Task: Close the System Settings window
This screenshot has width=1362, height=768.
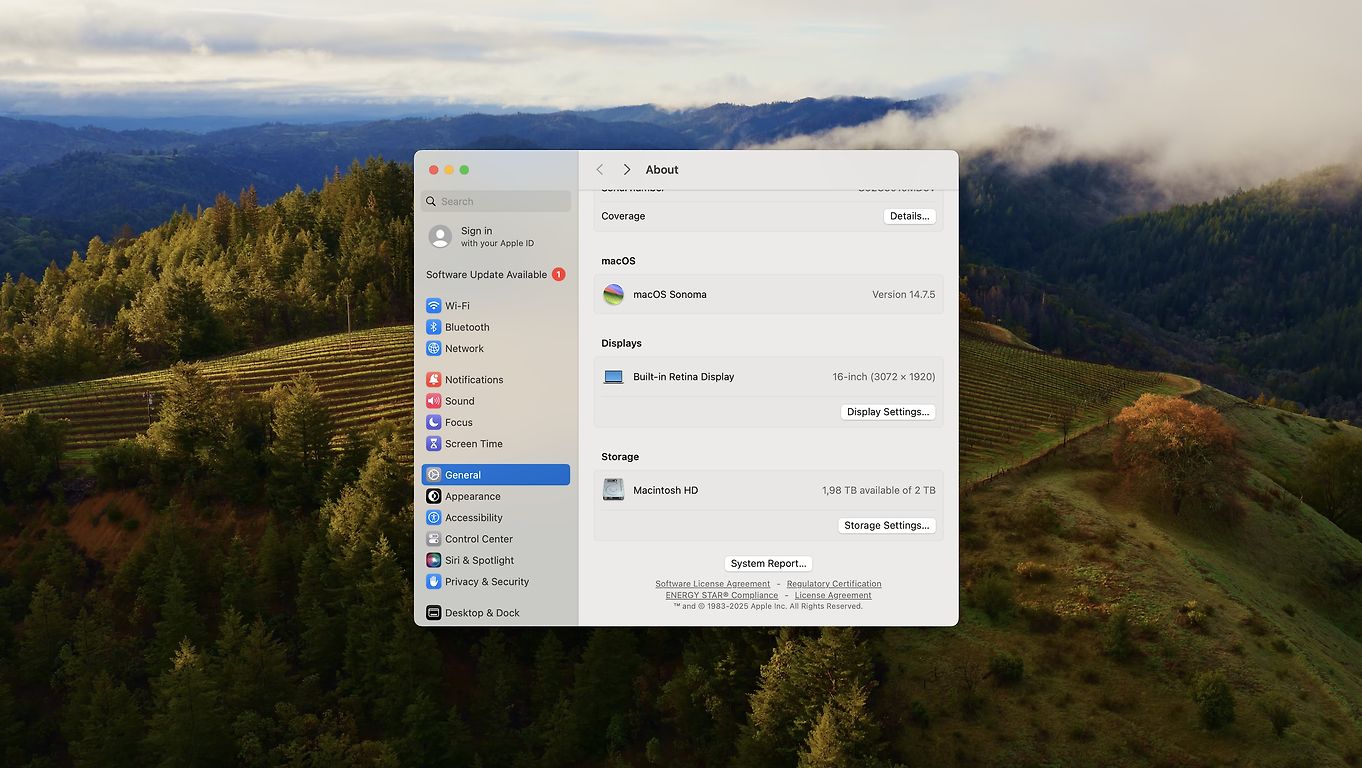Action: point(433,170)
